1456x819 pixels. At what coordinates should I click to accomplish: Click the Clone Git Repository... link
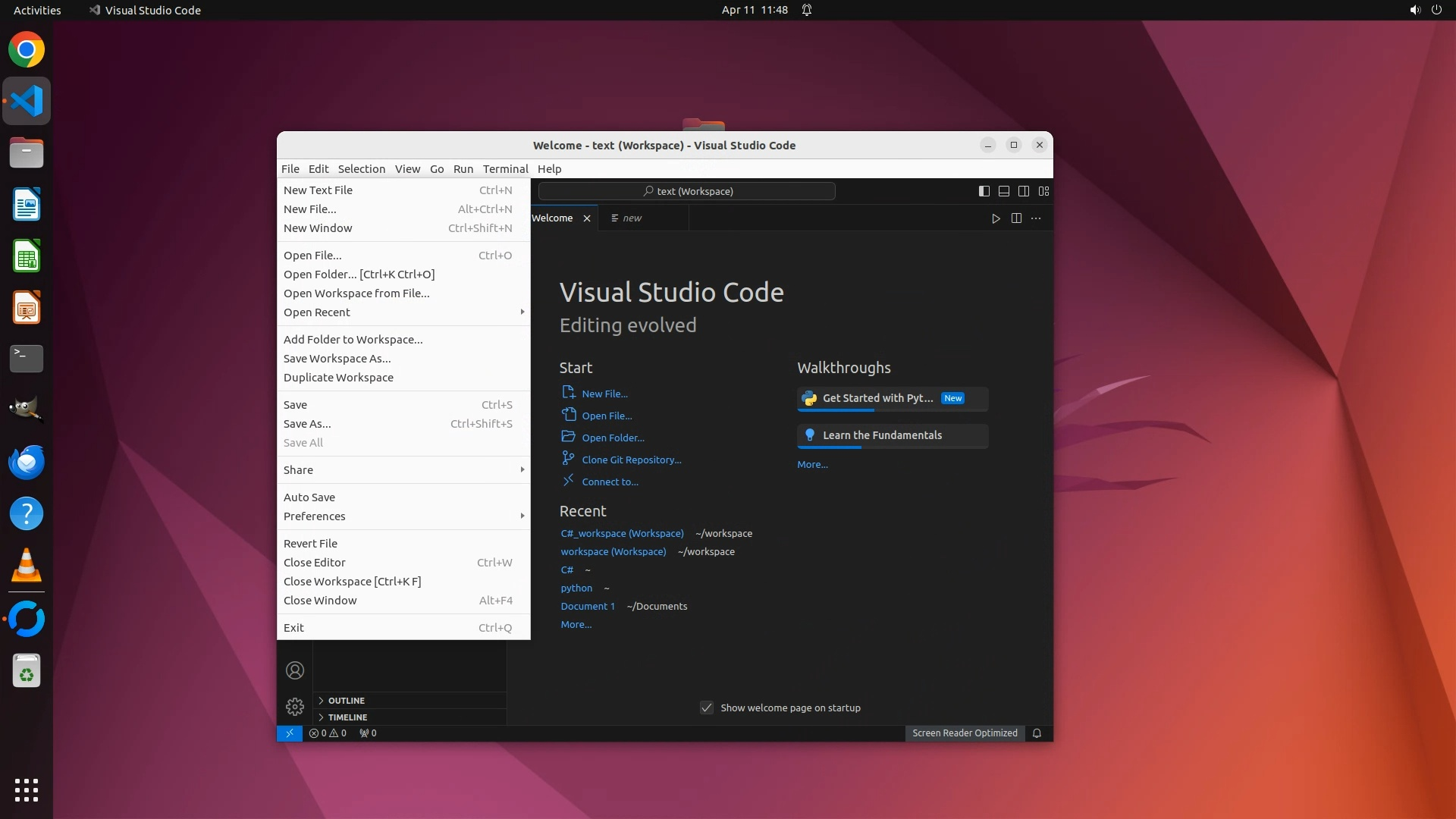tap(632, 460)
